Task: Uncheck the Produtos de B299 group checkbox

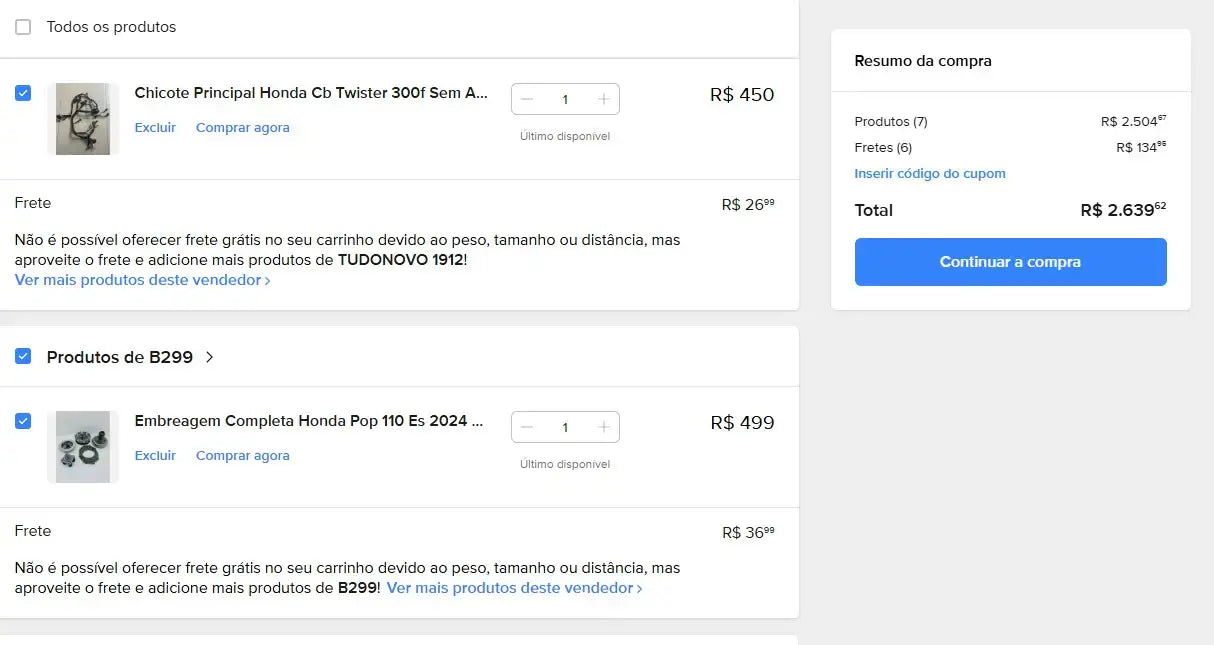Action: (x=23, y=356)
